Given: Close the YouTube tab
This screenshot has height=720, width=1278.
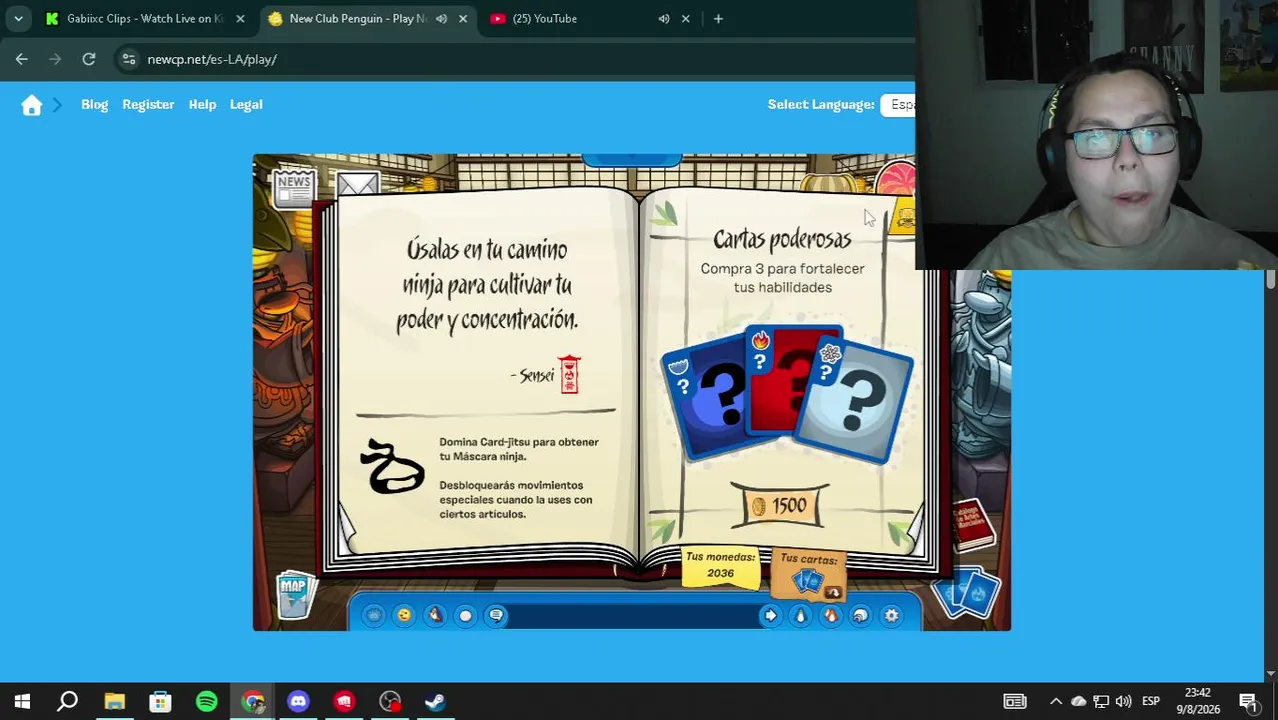Looking at the screenshot, I should coord(685,18).
